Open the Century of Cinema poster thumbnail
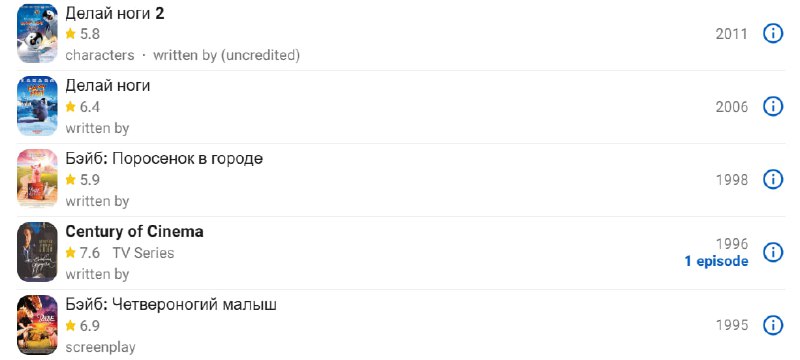800x360 pixels. [37, 252]
